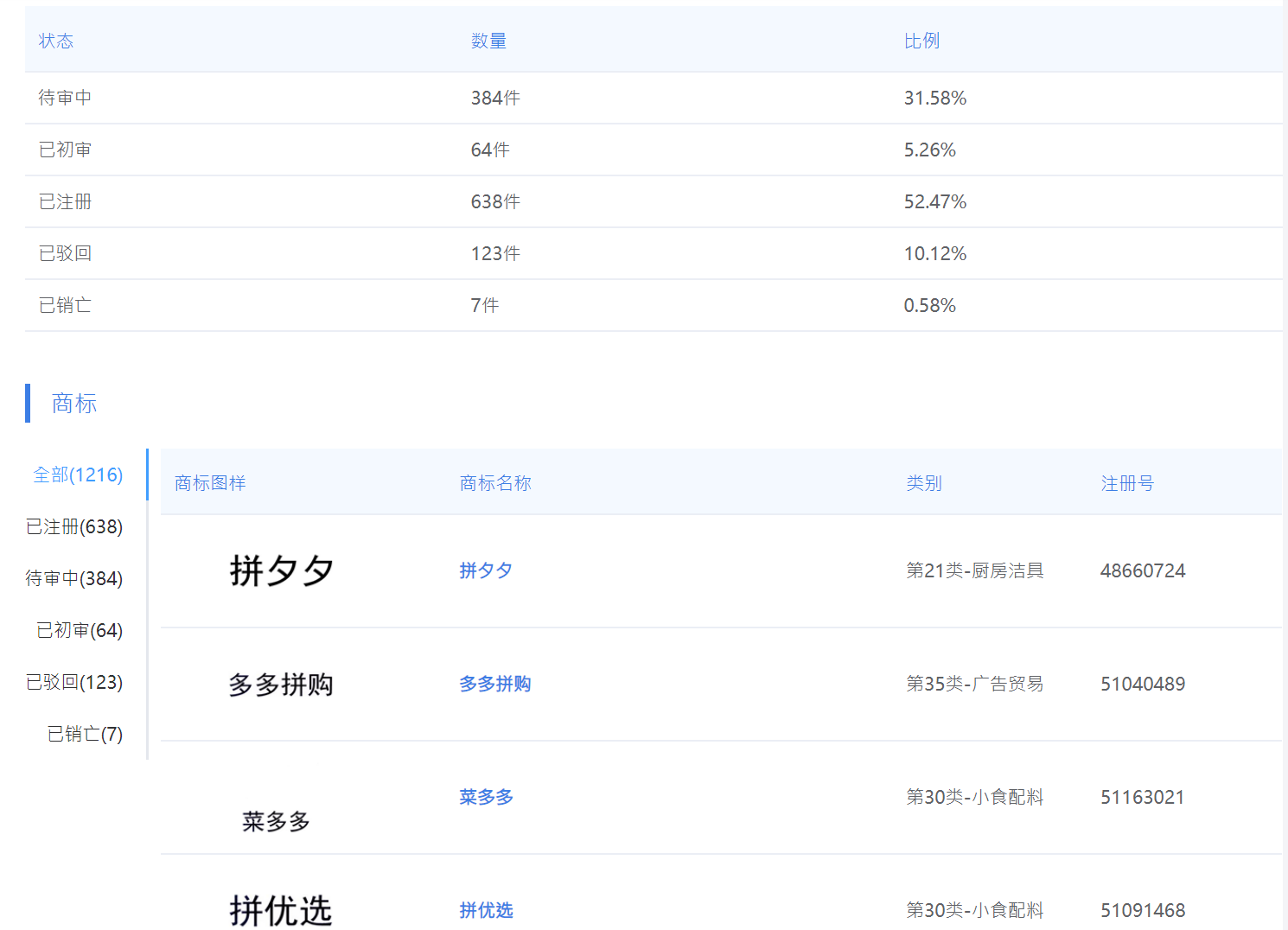Click the 比例 column header
This screenshot has width=1288, height=930.
921,41
